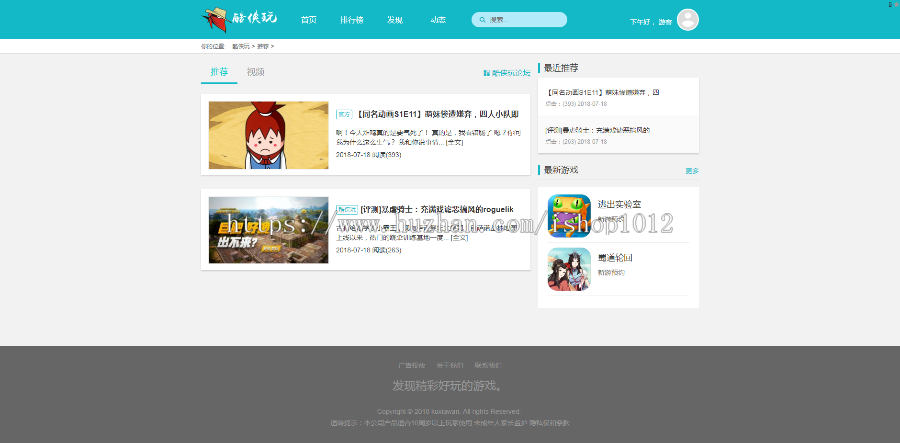Image resolution: width=900 pixels, height=443 pixels.
Task: Click the tag before the [评测] title
Action: click(x=347, y=209)
